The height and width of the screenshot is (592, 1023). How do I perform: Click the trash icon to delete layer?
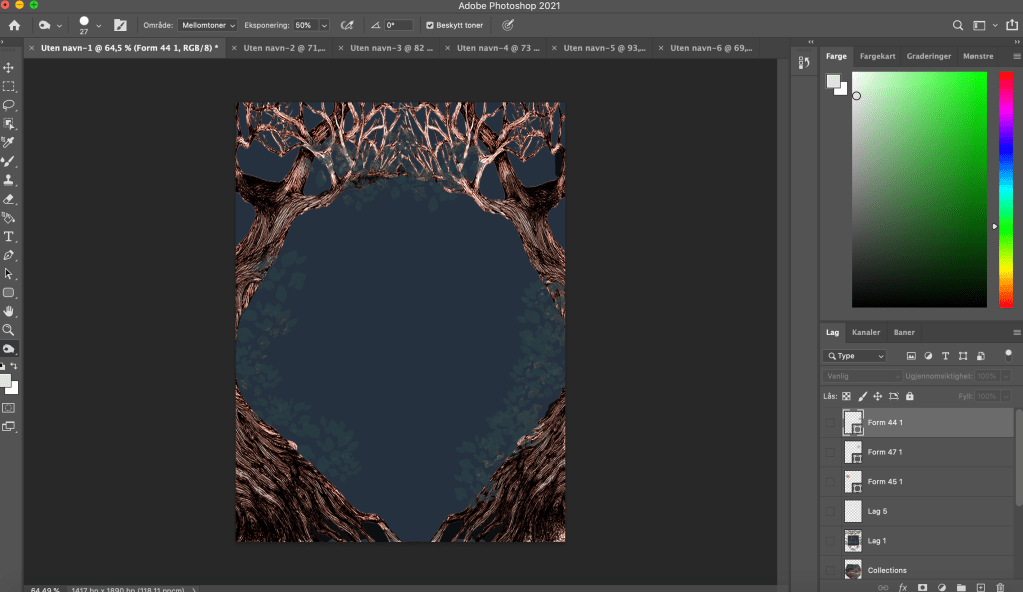(999, 587)
